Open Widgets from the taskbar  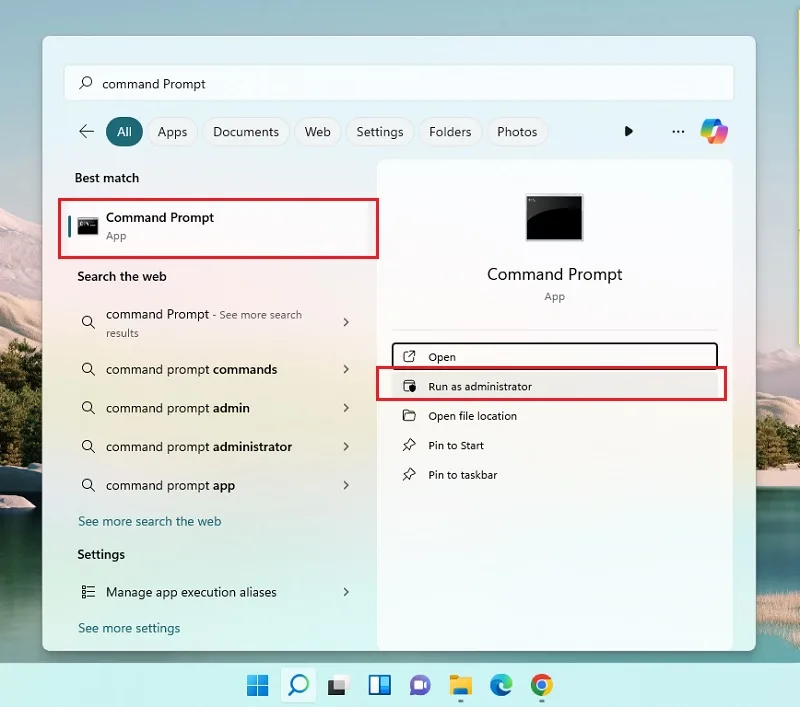click(x=380, y=685)
